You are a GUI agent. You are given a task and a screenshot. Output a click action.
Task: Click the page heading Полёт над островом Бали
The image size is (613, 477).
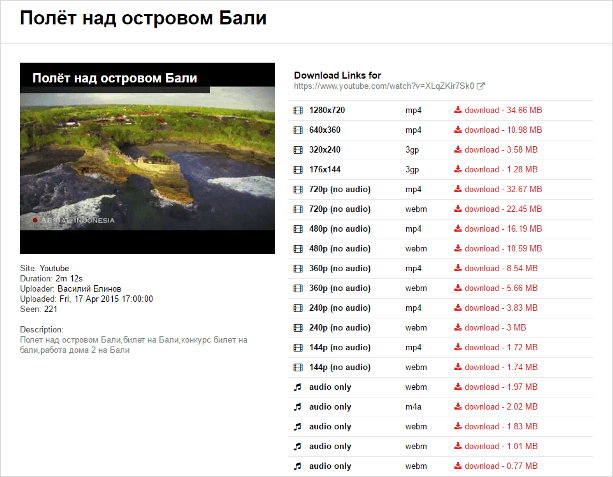pyautogui.click(x=143, y=18)
